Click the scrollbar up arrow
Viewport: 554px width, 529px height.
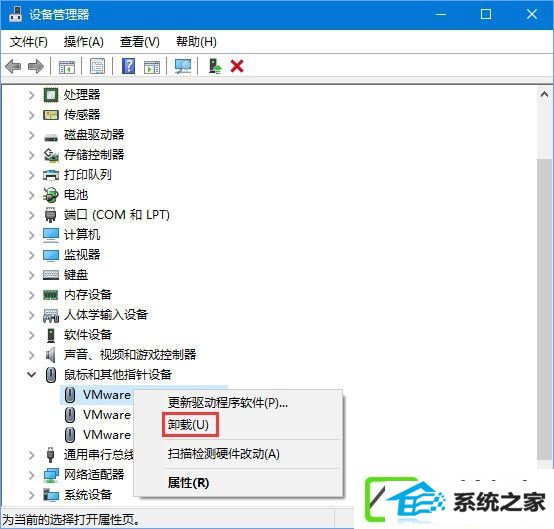544,94
